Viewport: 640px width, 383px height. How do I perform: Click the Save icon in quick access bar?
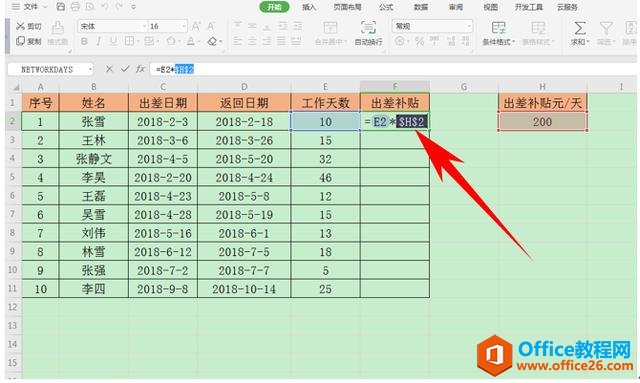click(x=60, y=7)
